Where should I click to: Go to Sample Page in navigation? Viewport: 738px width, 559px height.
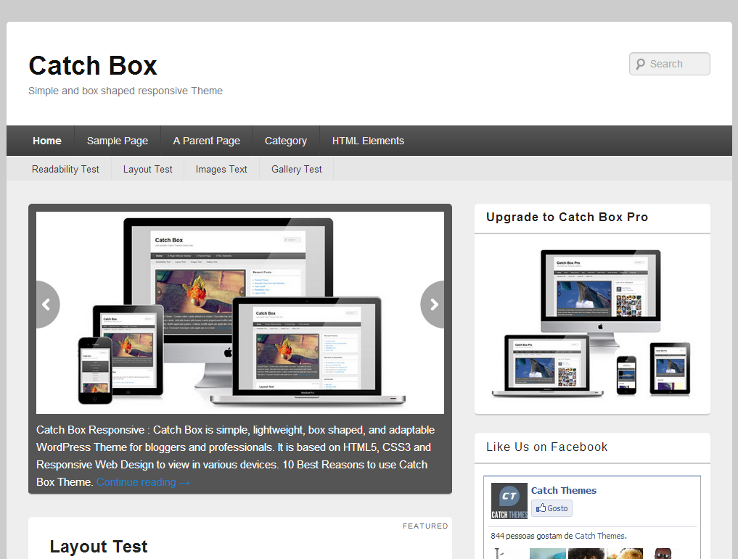tap(117, 141)
